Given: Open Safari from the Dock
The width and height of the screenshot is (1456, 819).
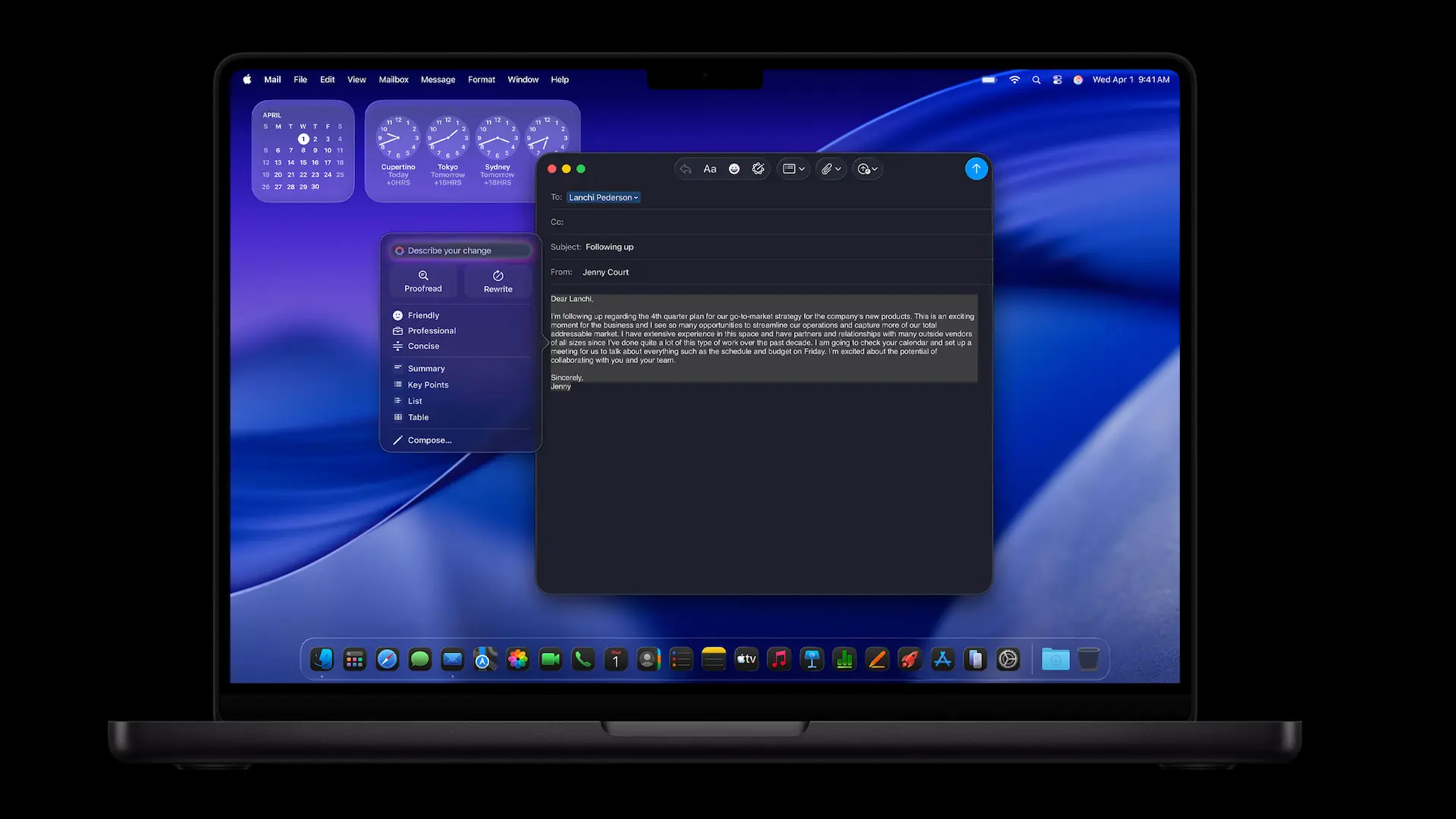Looking at the screenshot, I should pyautogui.click(x=388, y=659).
